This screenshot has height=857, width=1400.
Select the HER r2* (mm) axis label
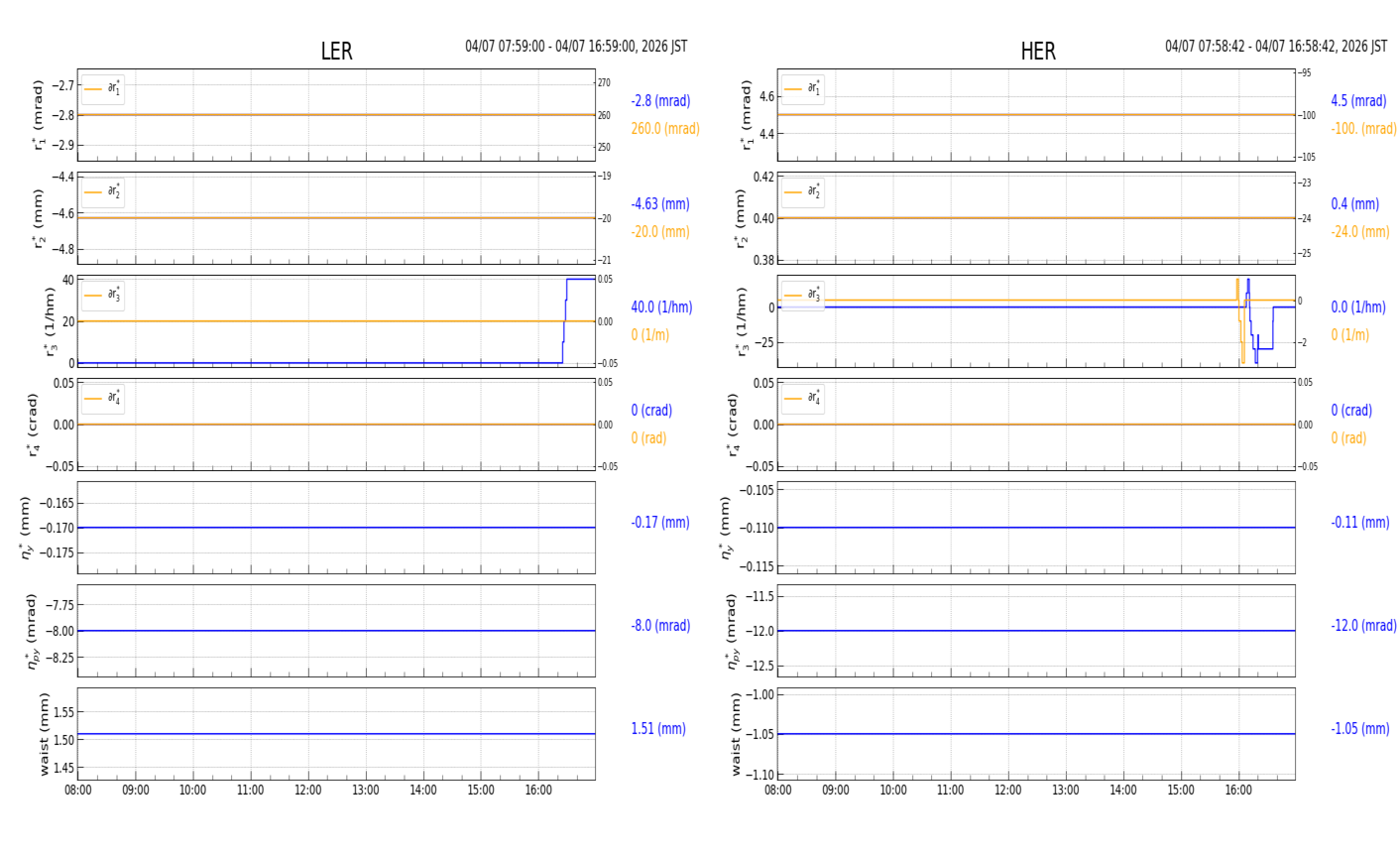pyautogui.click(x=740, y=218)
